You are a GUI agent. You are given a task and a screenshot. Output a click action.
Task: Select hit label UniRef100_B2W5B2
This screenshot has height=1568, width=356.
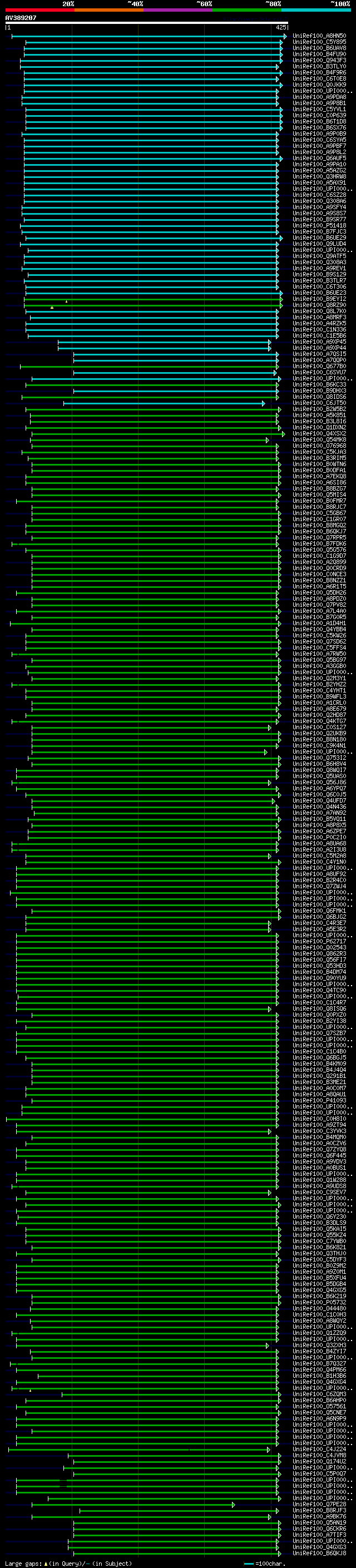click(x=319, y=409)
